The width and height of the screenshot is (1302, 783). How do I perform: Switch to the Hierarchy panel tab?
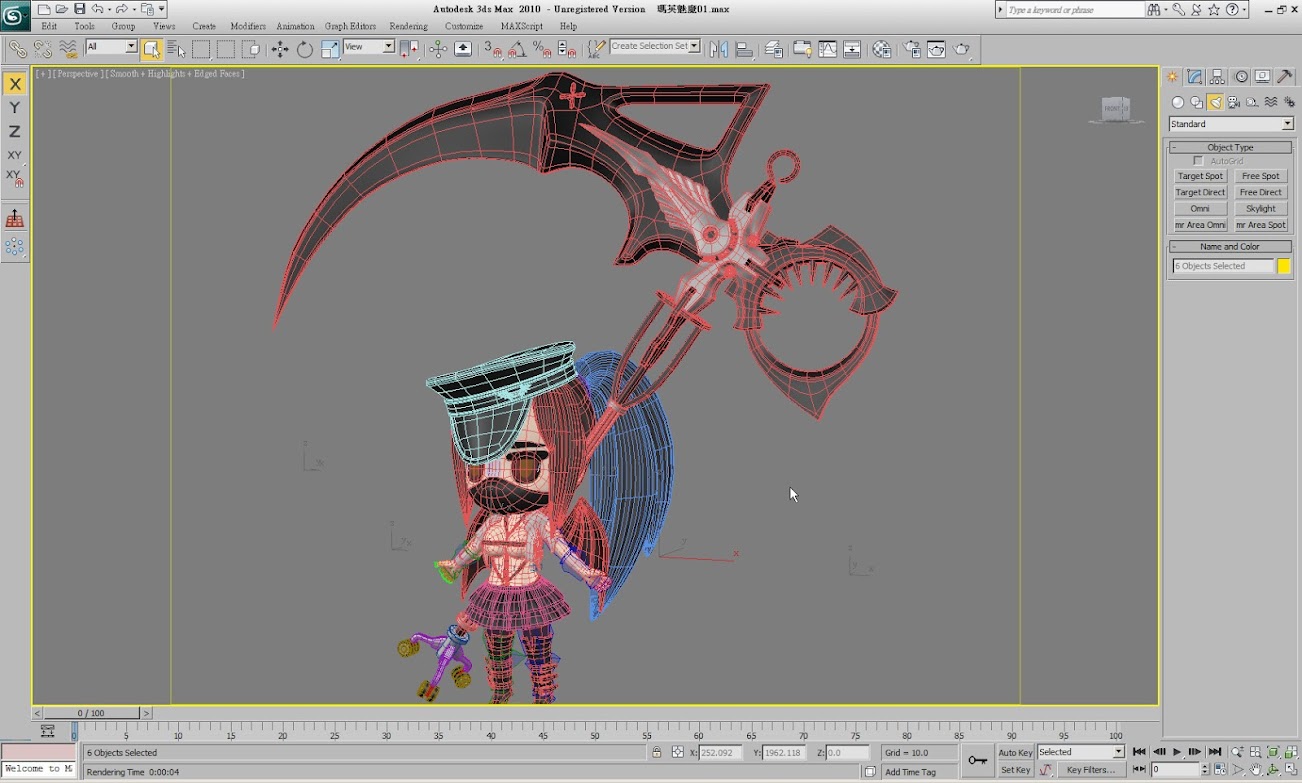pyautogui.click(x=1218, y=76)
